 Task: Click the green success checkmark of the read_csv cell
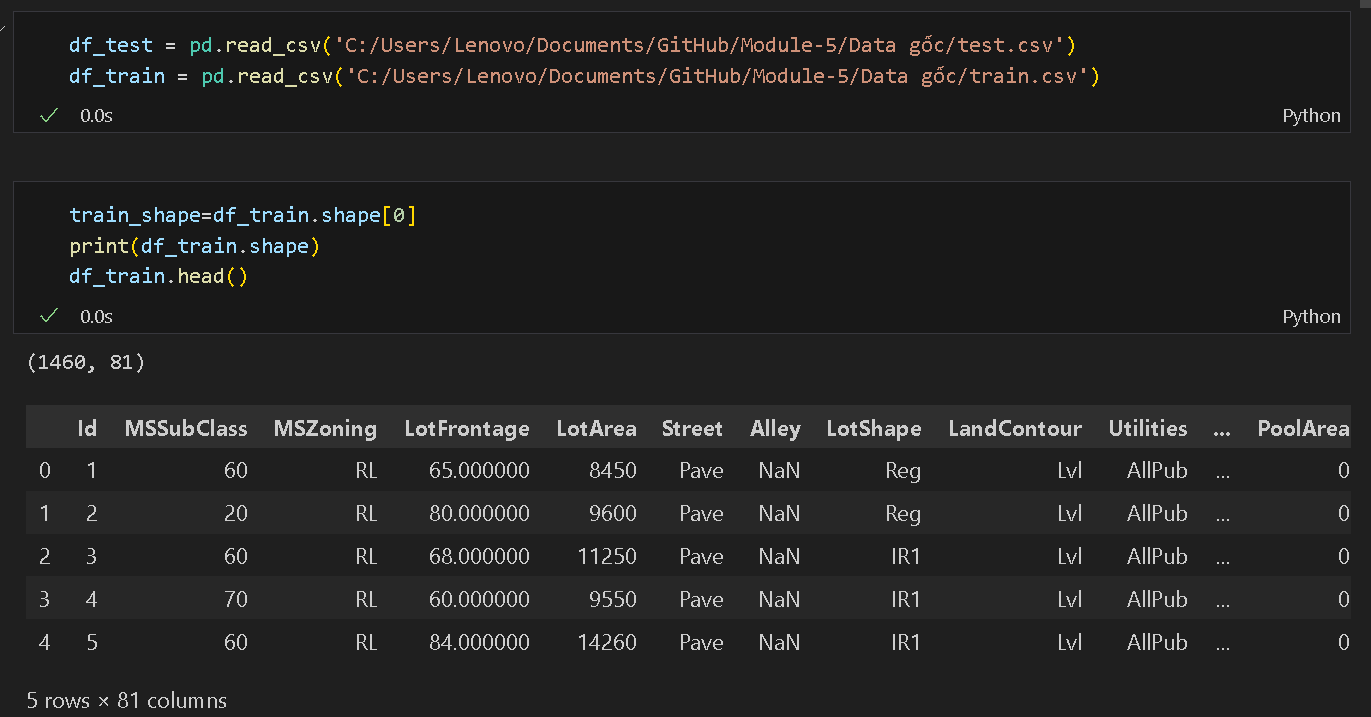tap(48, 116)
